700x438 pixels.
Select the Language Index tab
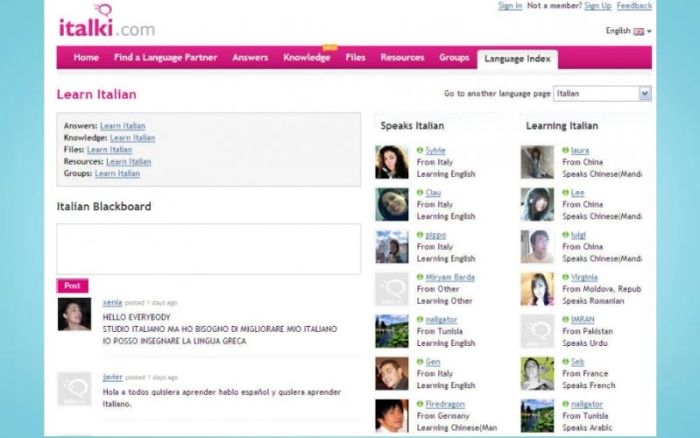point(517,59)
